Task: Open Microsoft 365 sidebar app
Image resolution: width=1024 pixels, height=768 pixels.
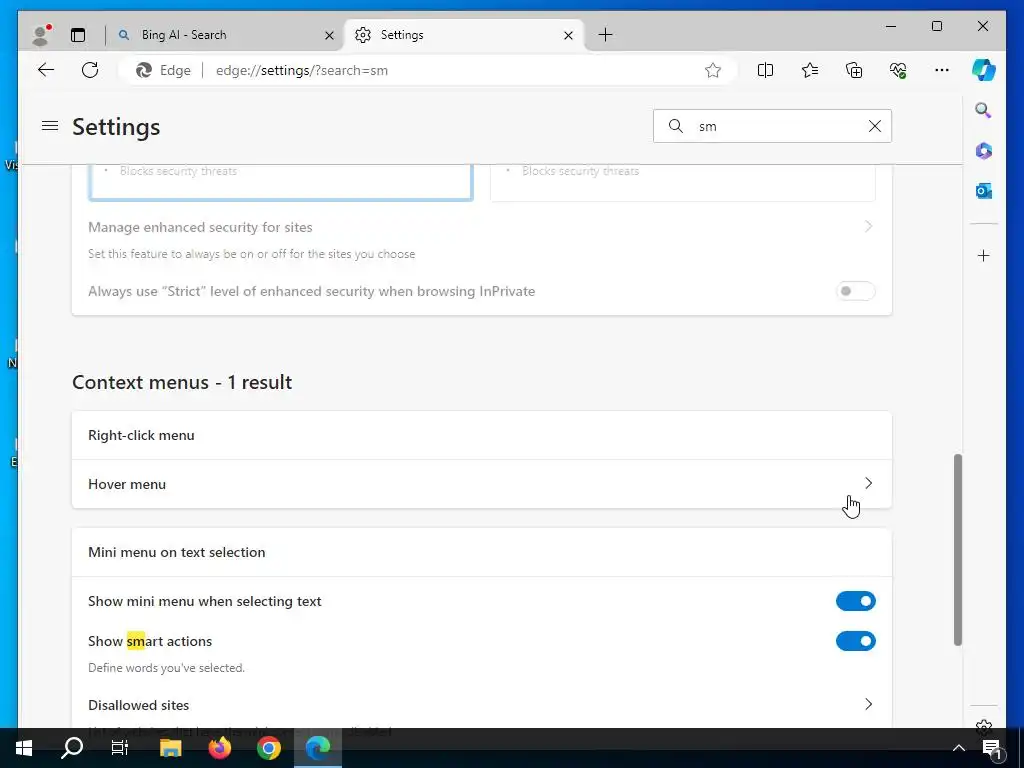Action: point(984,151)
